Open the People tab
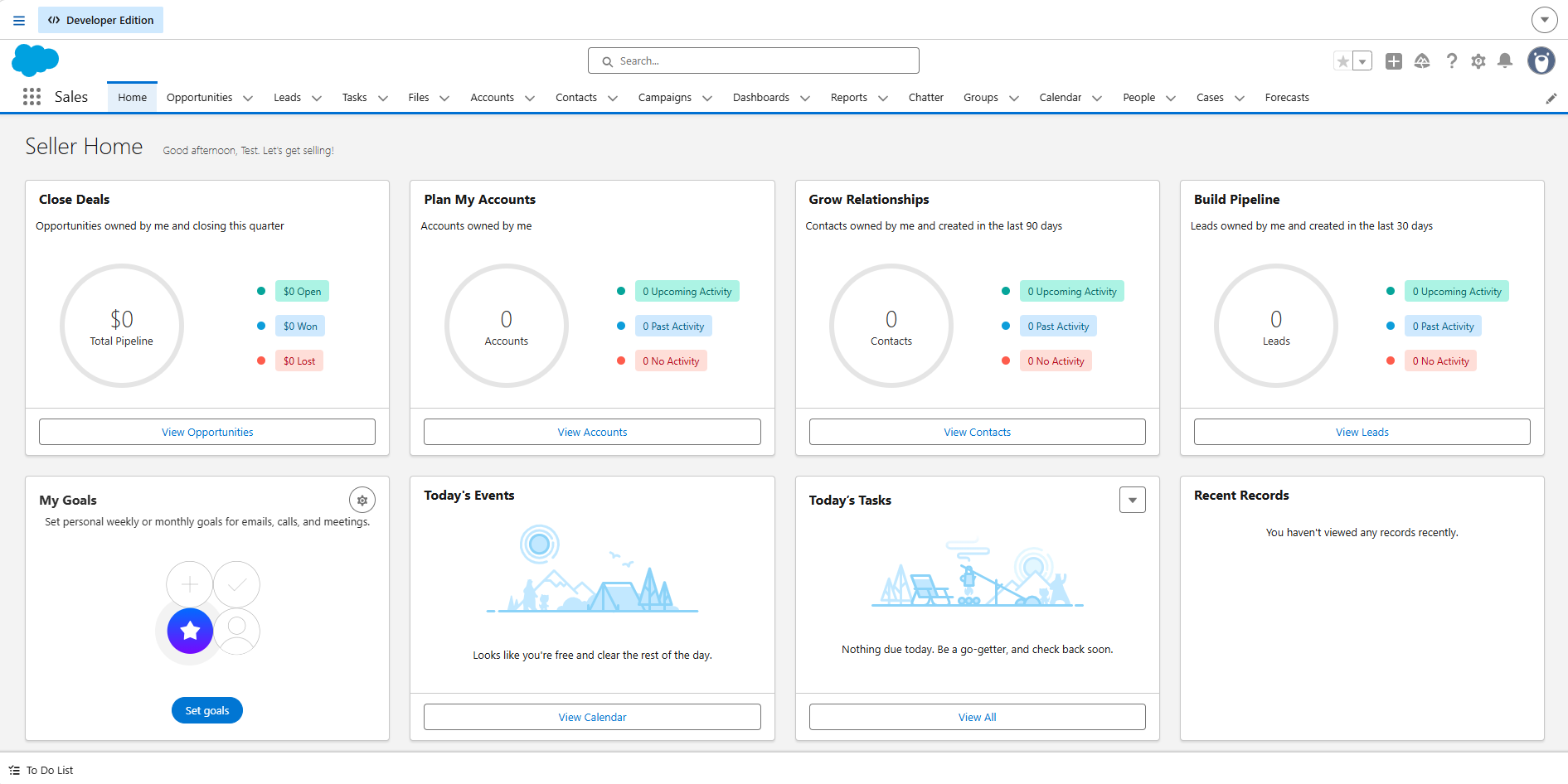The image size is (1568, 784). coord(1138,97)
